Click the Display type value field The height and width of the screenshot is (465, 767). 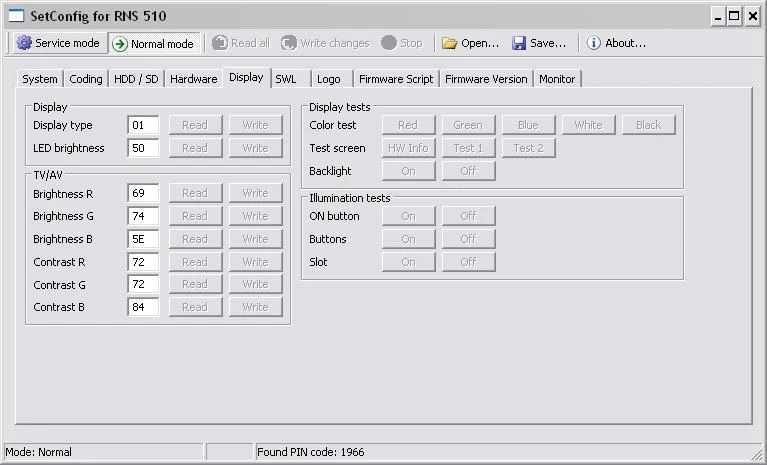143,125
